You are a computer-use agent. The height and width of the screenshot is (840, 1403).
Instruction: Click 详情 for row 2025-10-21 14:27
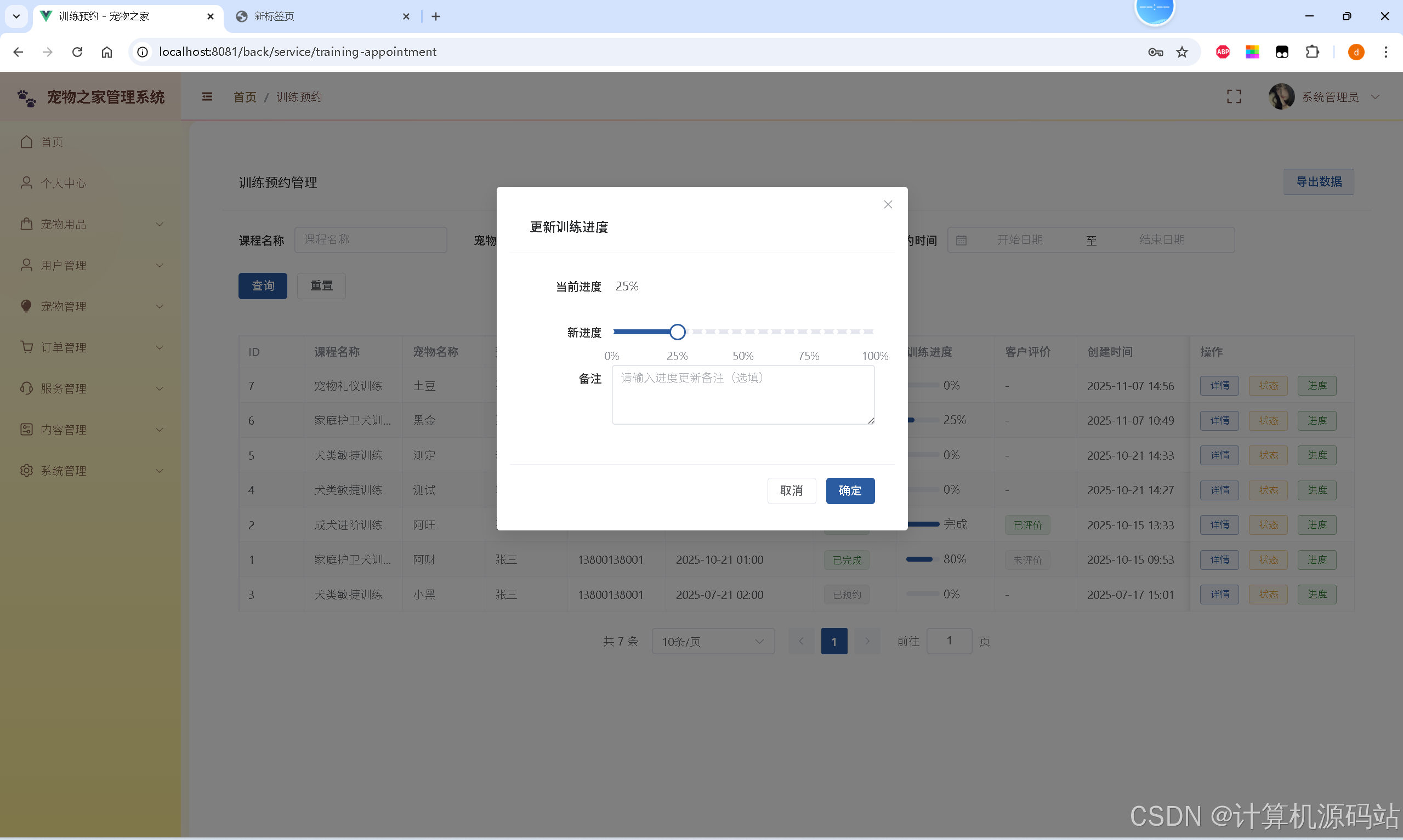click(x=1219, y=490)
